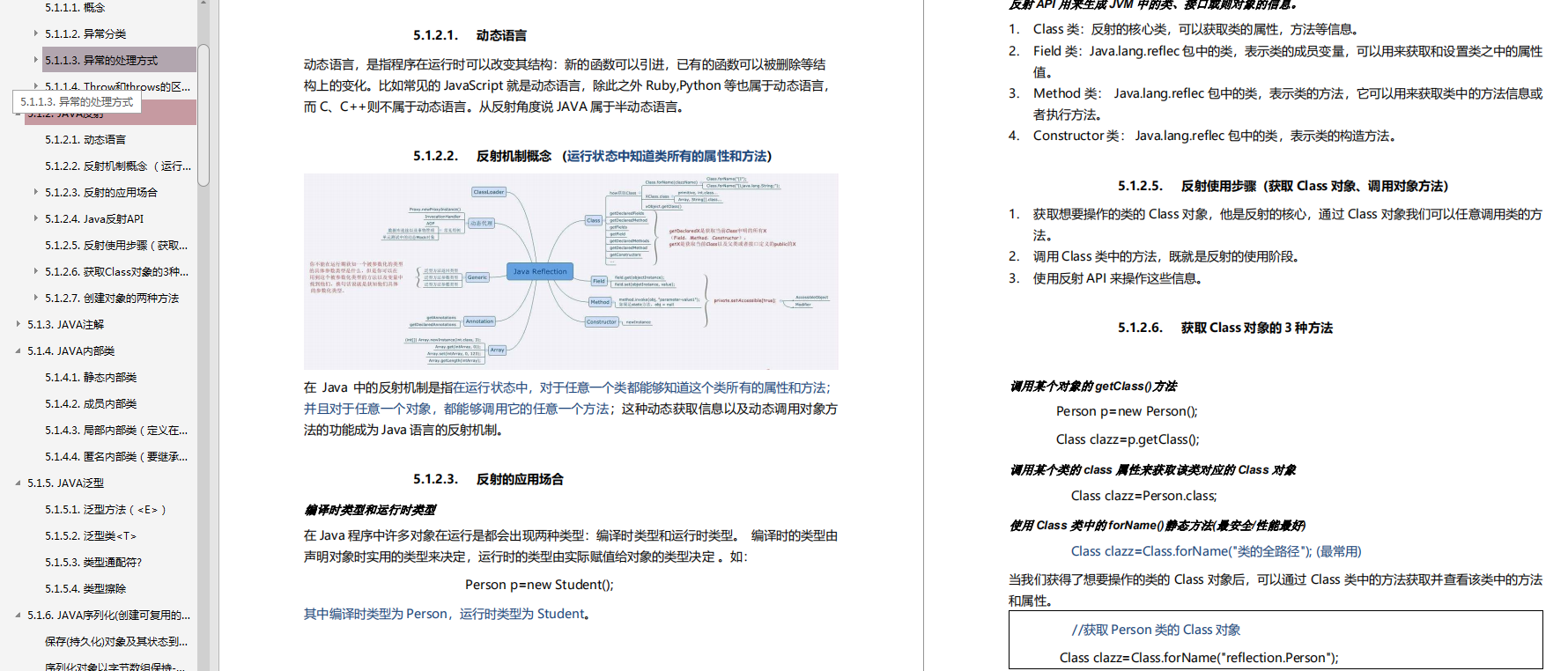Expand the 5.1.1.2. 异常分类 outline node
The width and height of the screenshot is (1568, 671).
[36, 33]
